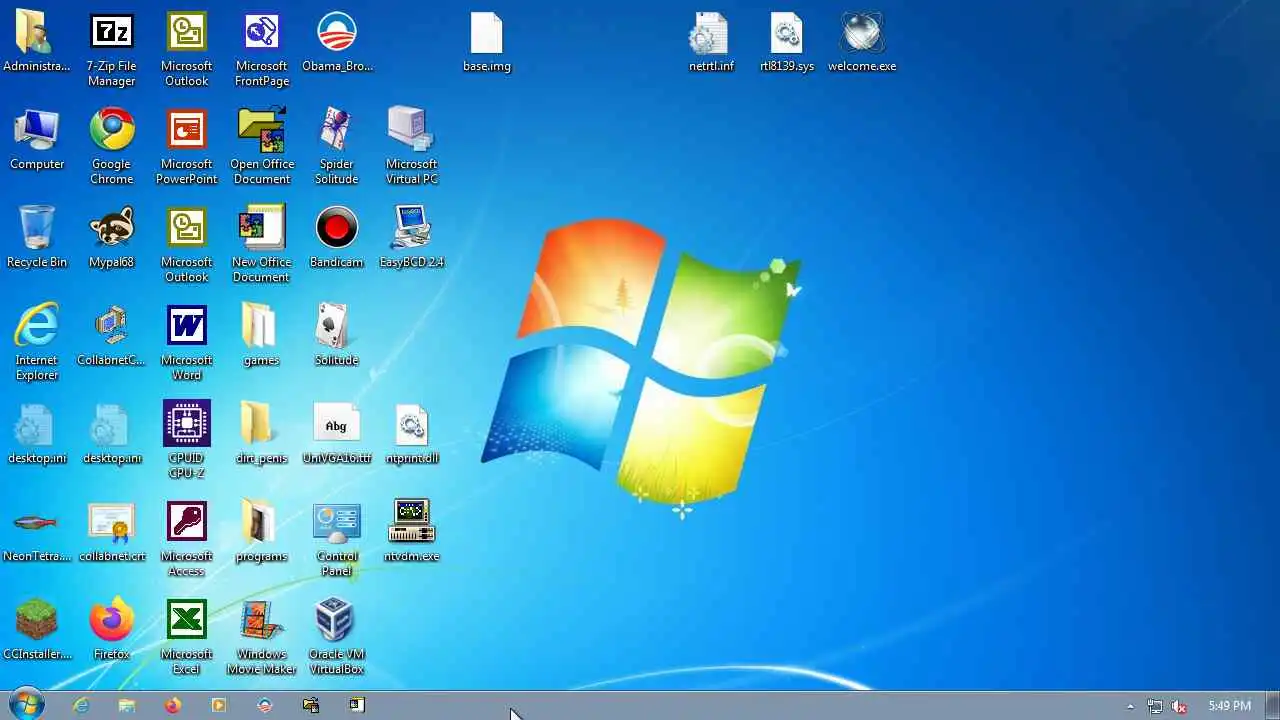
Task: Select the games folder
Action: click(261, 336)
